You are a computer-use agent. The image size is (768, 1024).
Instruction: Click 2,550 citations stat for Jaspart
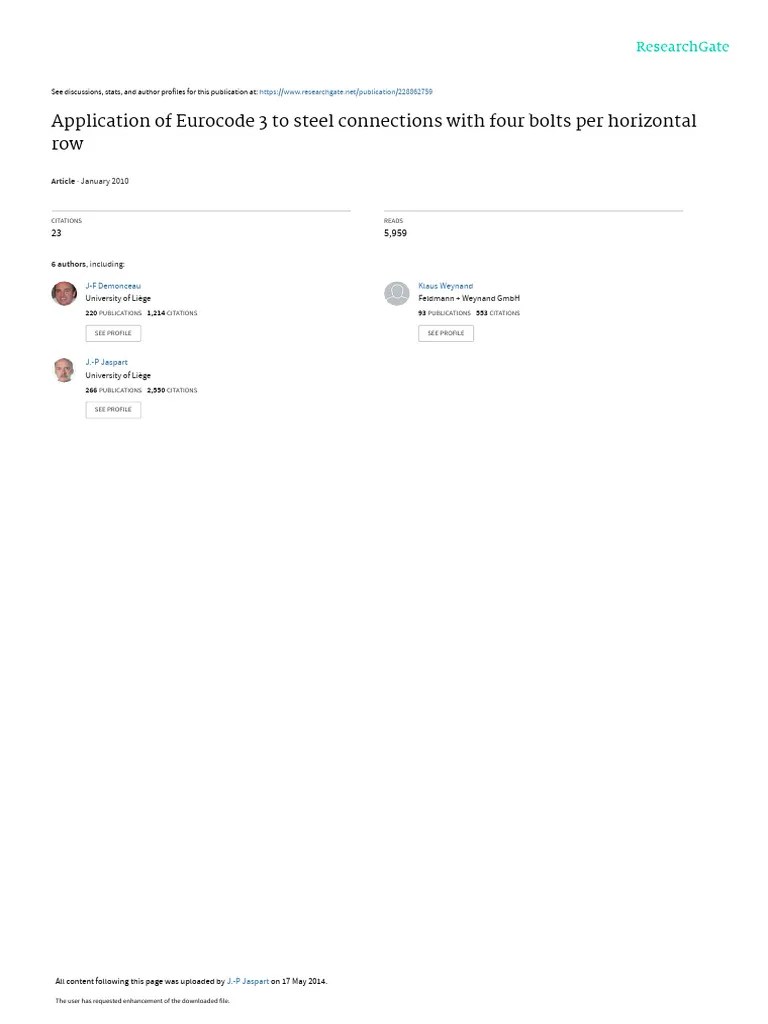[x=172, y=390]
